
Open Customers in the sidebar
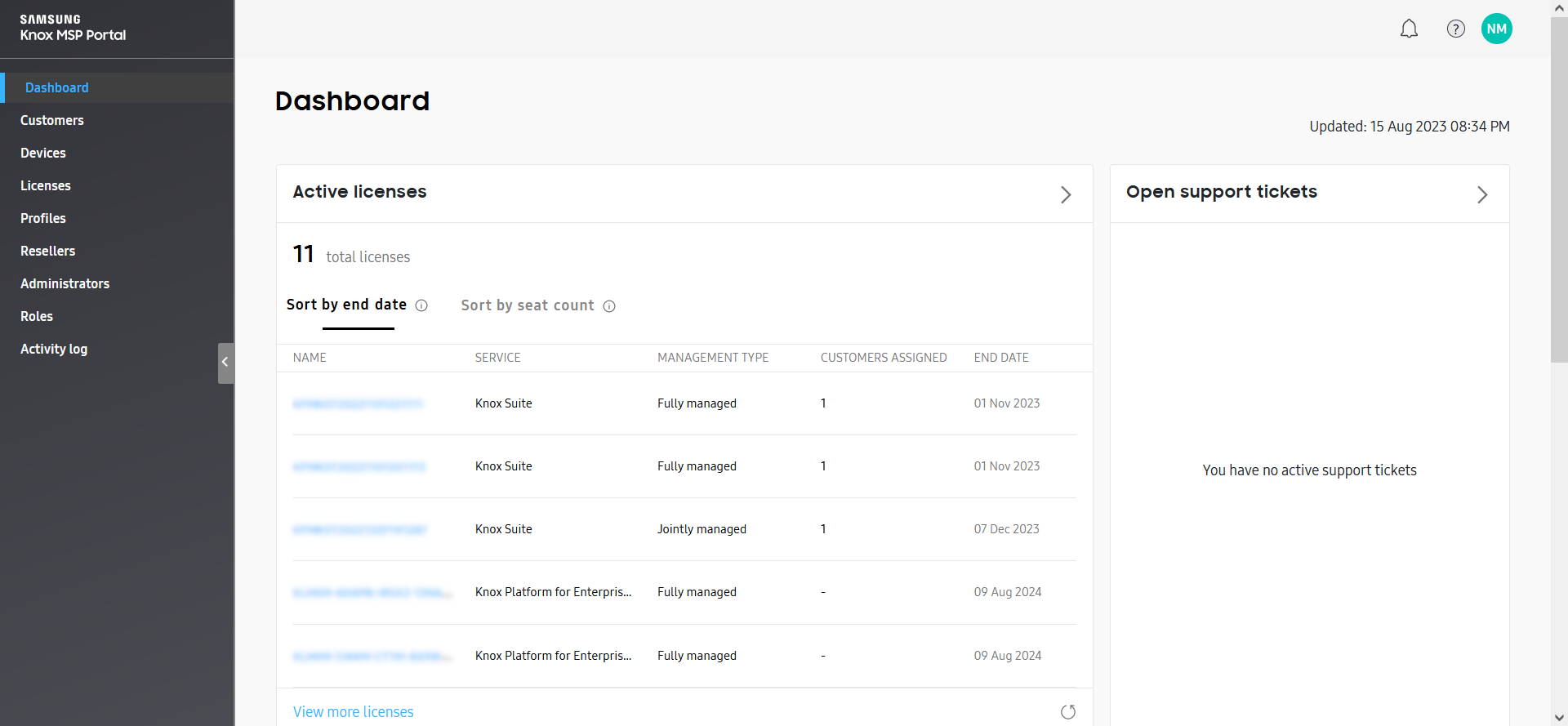point(52,120)
